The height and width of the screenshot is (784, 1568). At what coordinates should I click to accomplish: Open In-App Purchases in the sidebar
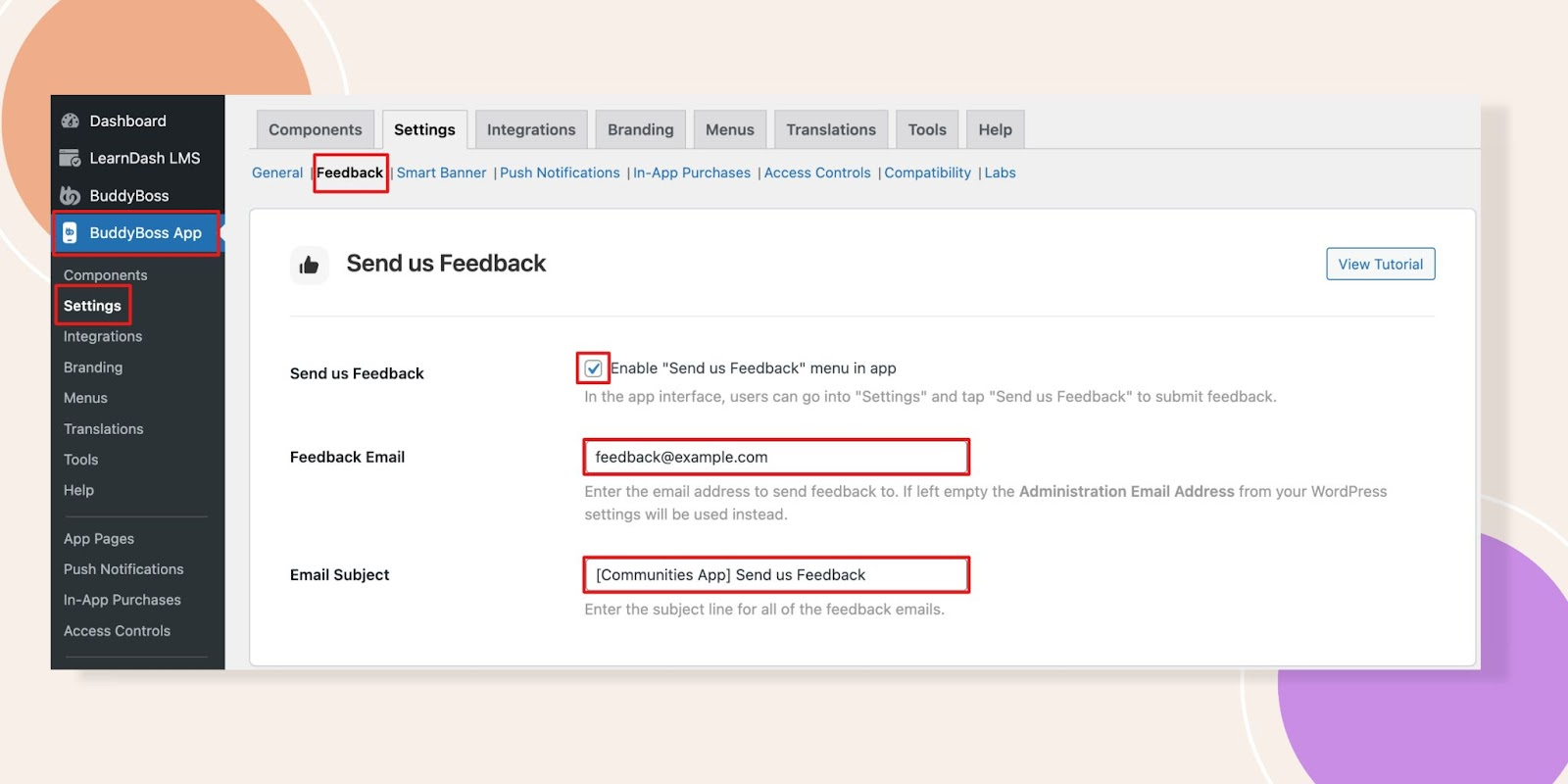click(x=122, y=600)
